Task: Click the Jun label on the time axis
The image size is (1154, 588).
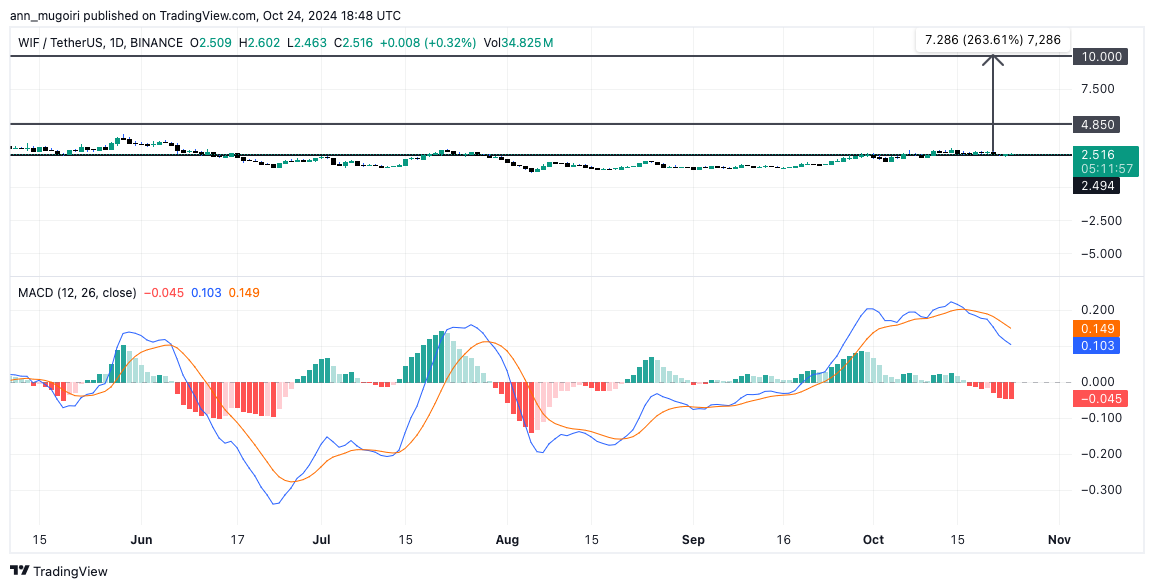Action: tap(141, 539)
